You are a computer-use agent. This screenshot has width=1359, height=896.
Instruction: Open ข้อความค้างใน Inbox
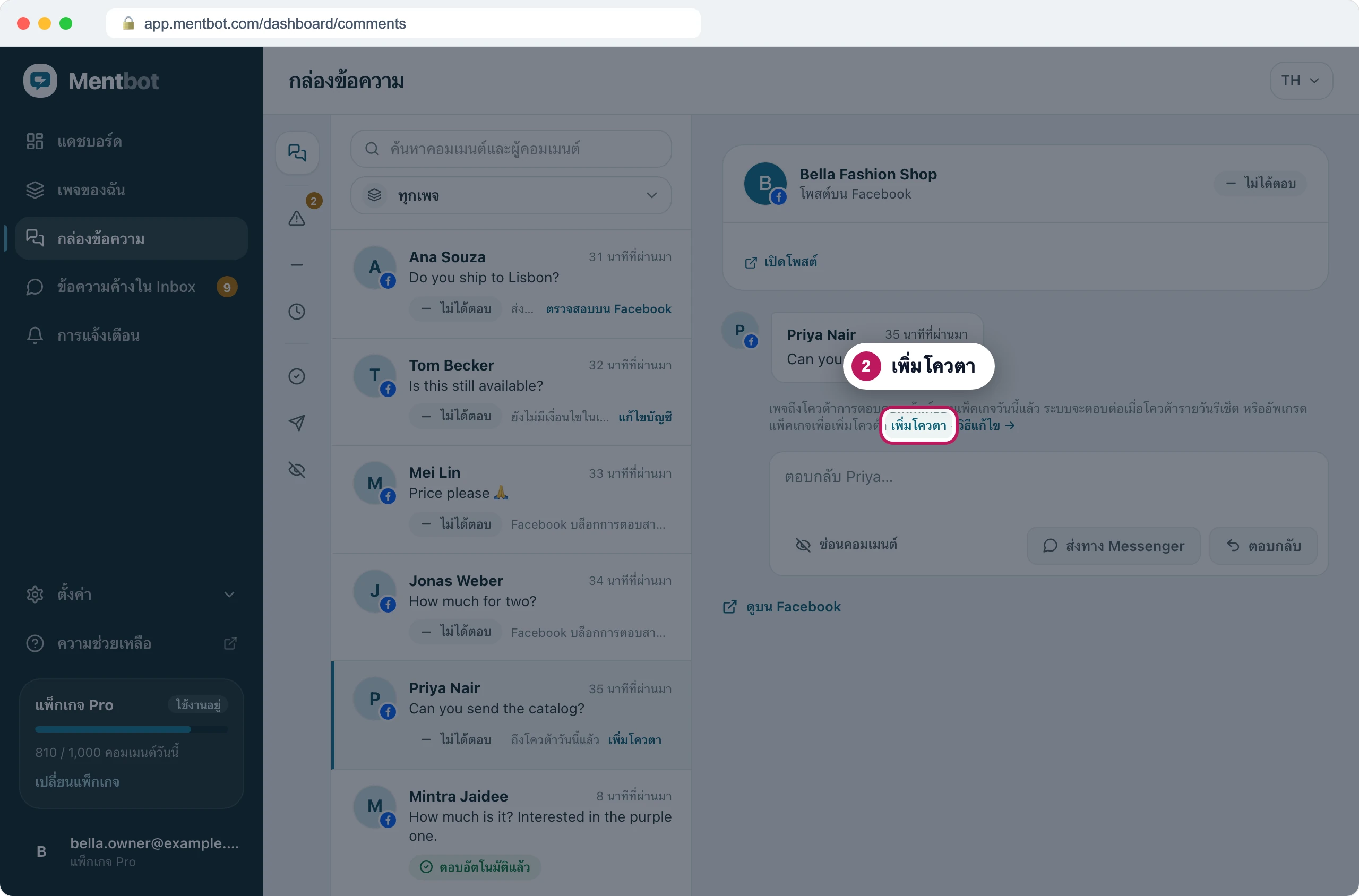coord(132,287)
